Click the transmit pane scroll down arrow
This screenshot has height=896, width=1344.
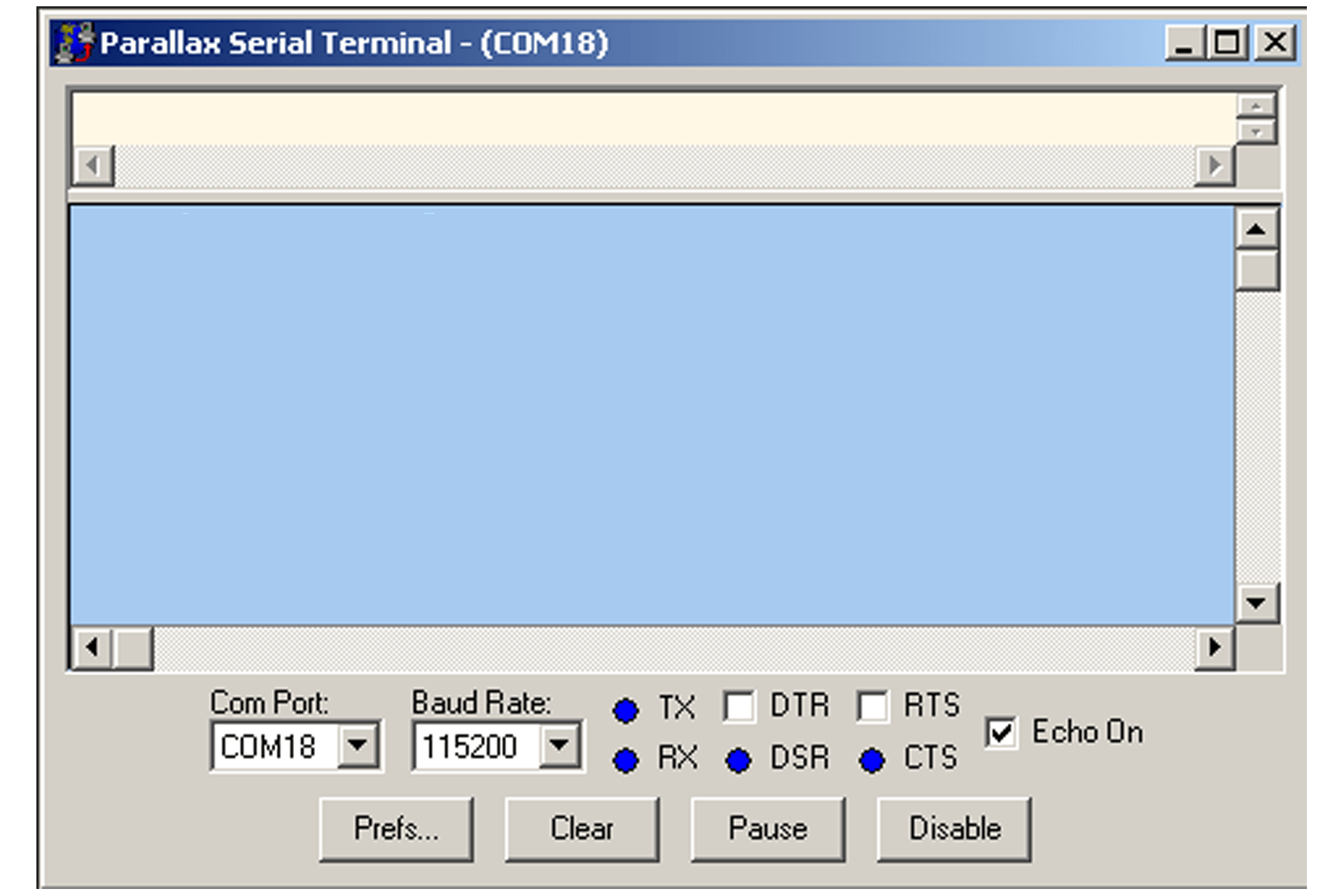tap(1256, 132)
